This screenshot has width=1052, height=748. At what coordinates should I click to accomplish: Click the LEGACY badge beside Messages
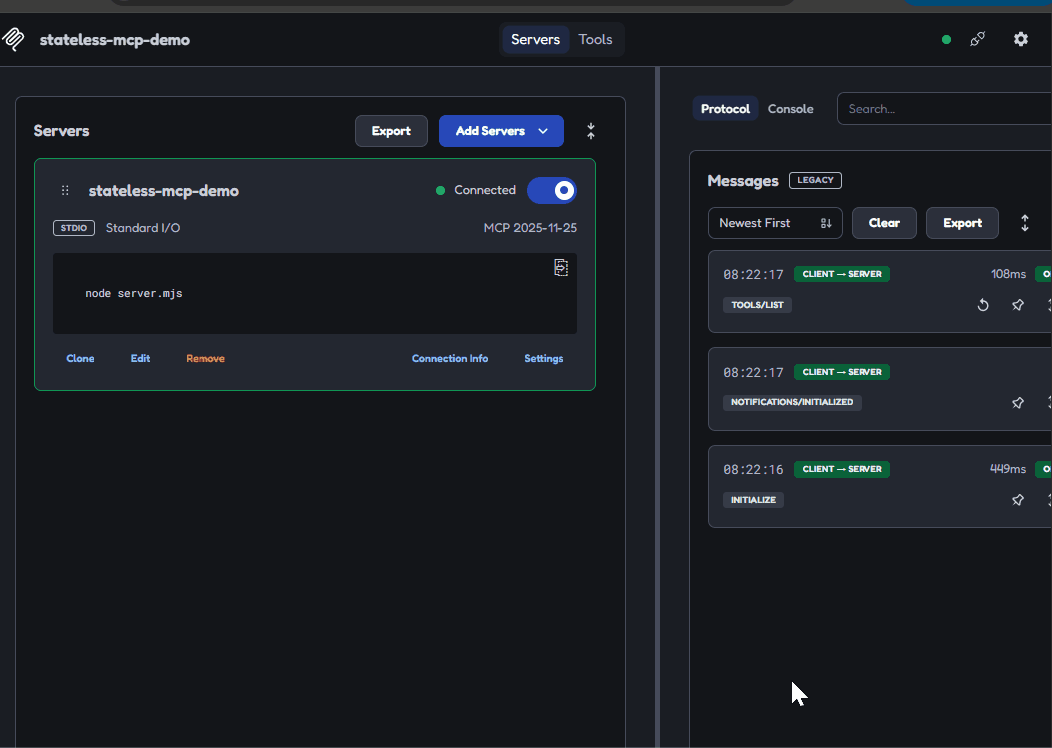tap(815, 180)
